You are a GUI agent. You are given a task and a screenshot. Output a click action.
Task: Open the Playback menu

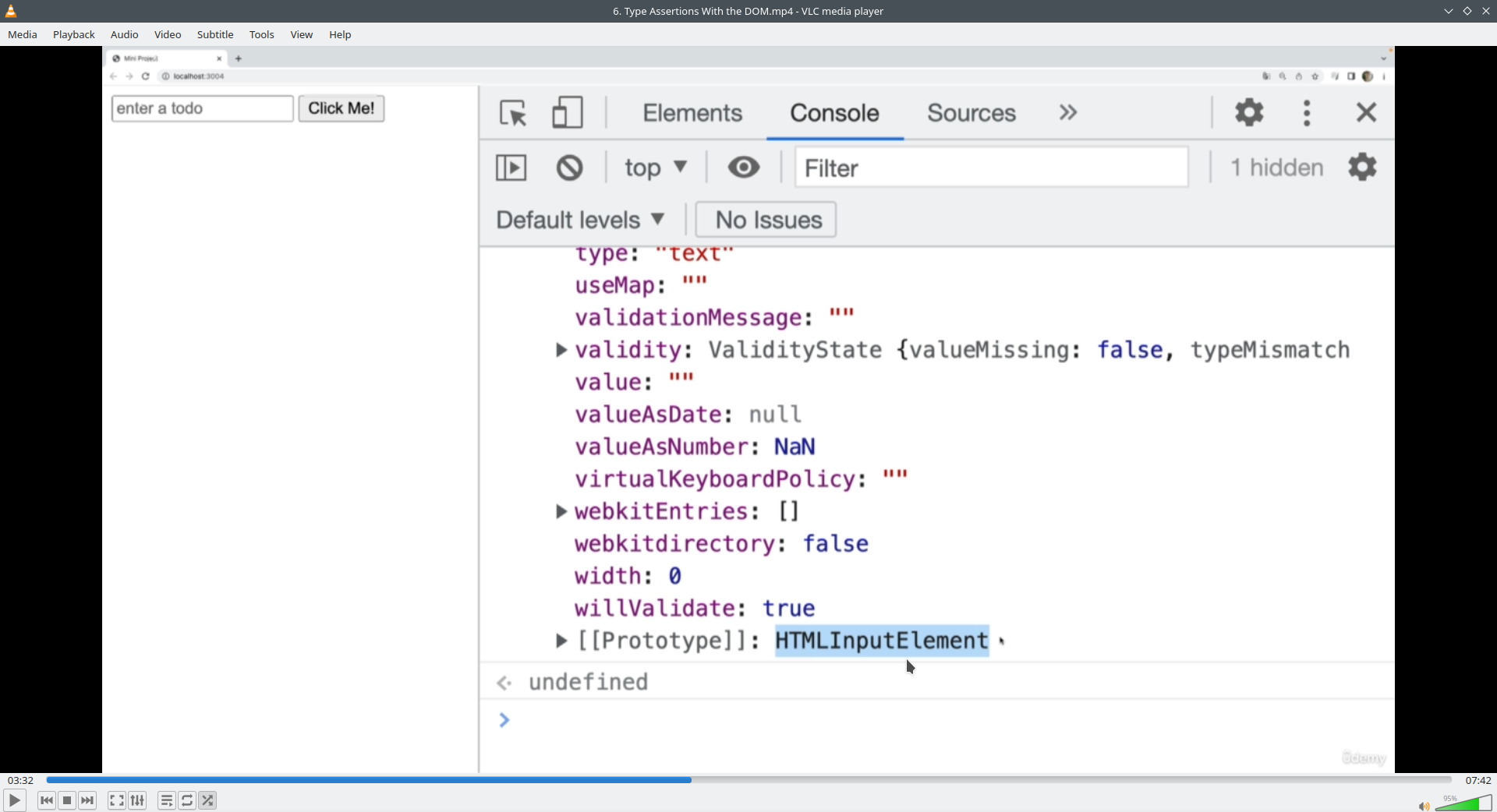tap(74, 34)
